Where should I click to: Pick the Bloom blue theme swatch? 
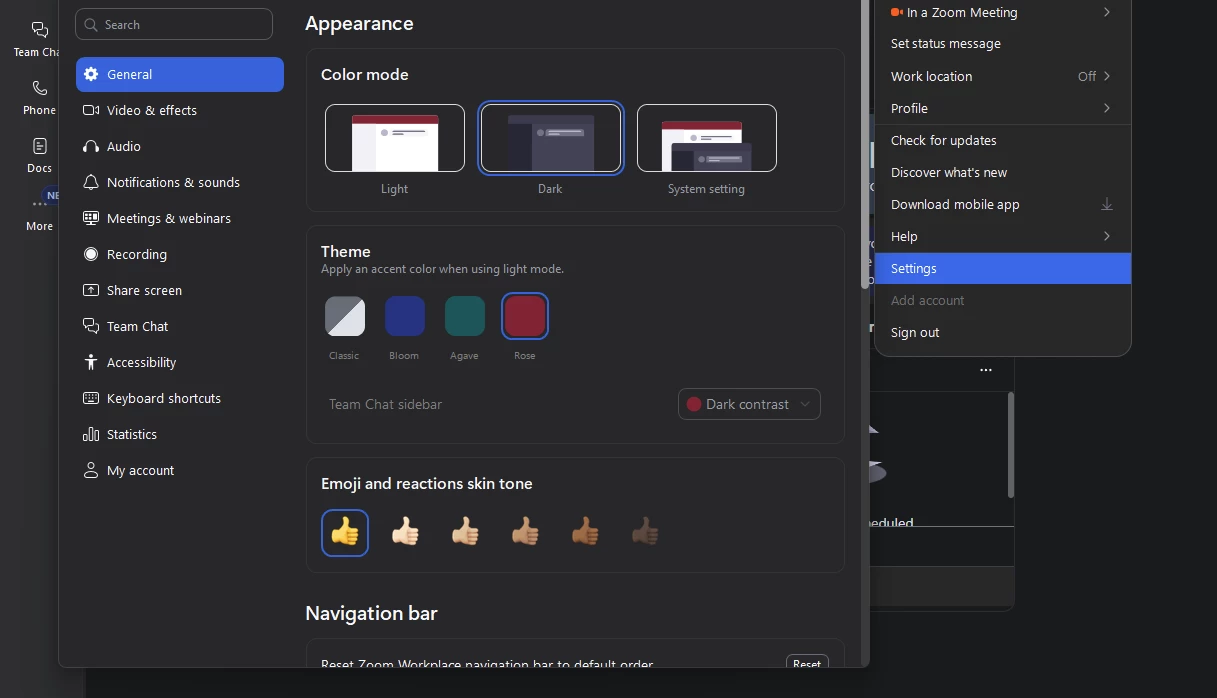click(405, 316)
